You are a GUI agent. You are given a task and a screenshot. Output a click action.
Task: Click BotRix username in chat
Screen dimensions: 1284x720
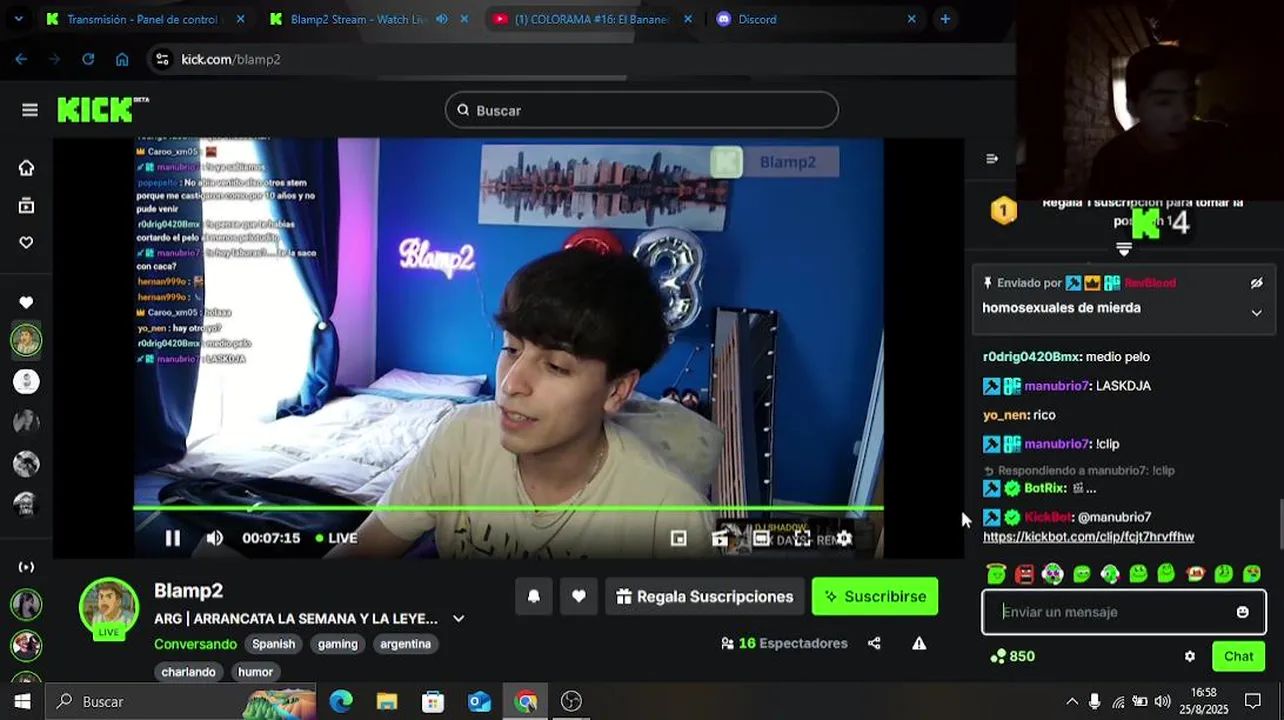pyautogui.click(x=1044, y=488)
